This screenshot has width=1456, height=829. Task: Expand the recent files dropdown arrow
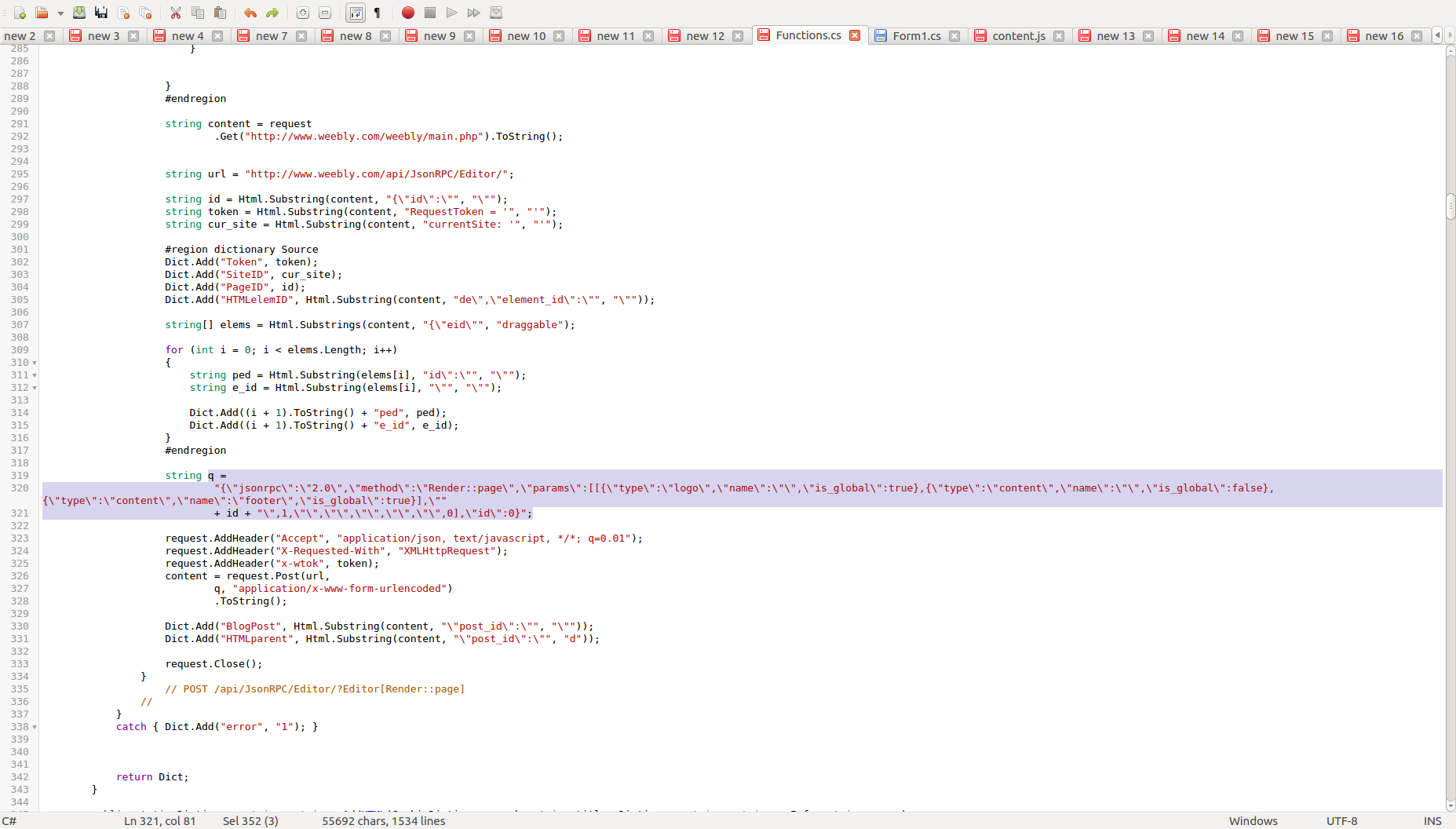pyautogui.click(x=60, y=13)
